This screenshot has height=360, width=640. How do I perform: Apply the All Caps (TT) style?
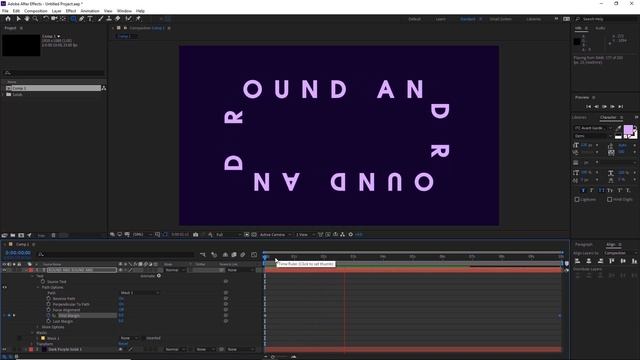tap(601, 191)
